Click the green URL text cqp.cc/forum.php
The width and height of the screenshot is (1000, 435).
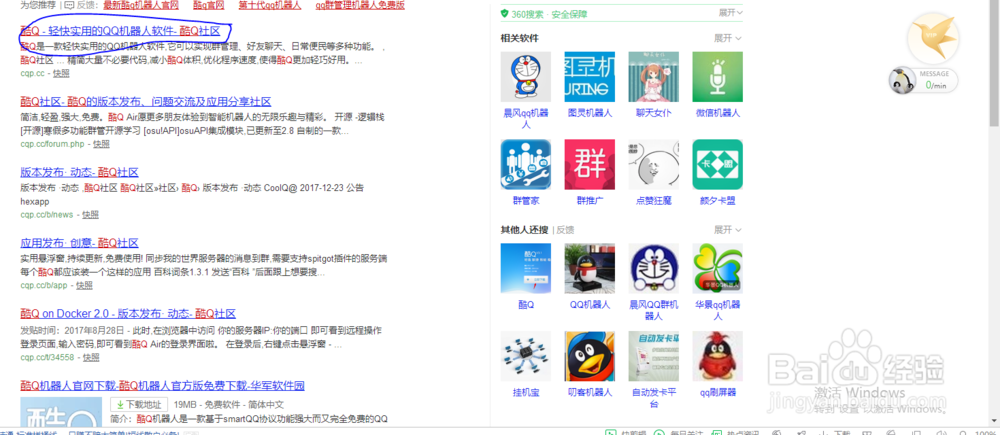pos(54,144)
